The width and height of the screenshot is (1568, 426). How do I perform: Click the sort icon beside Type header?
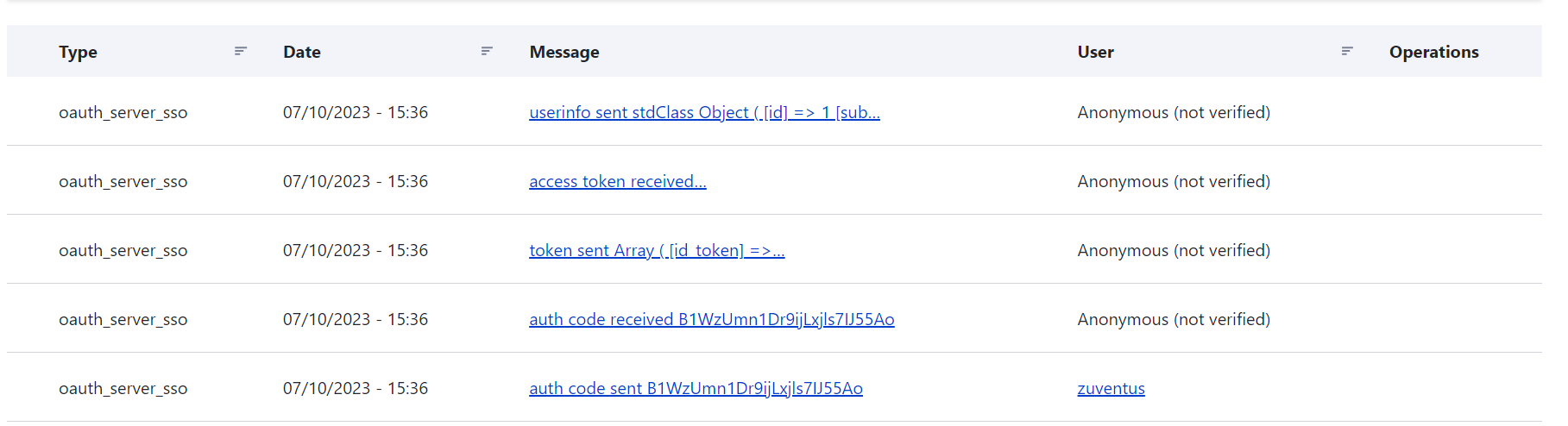tap(241, 52)
